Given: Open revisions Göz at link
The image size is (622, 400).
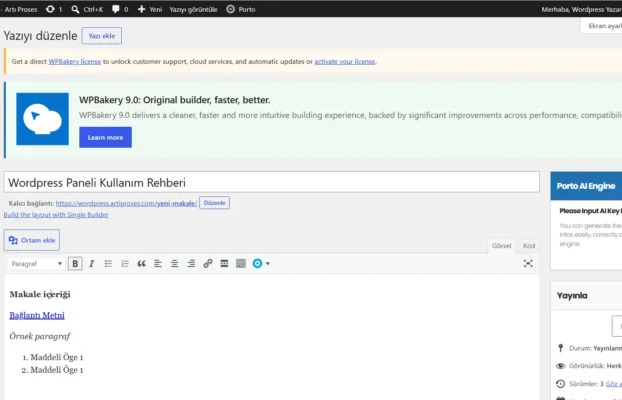Looking at the screenshot, I should [x=614, y=384].
